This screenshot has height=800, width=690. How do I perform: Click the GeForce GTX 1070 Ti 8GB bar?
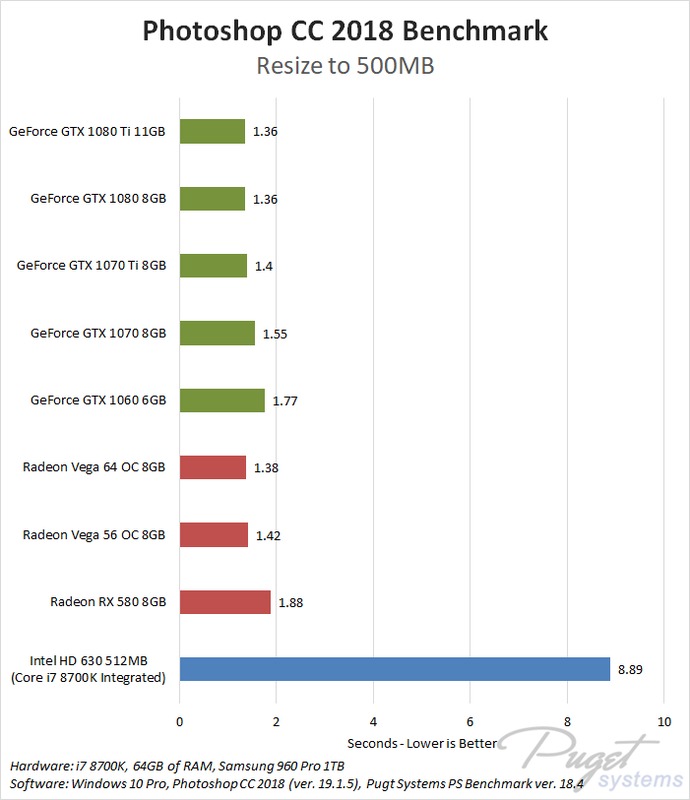[213, 265]
